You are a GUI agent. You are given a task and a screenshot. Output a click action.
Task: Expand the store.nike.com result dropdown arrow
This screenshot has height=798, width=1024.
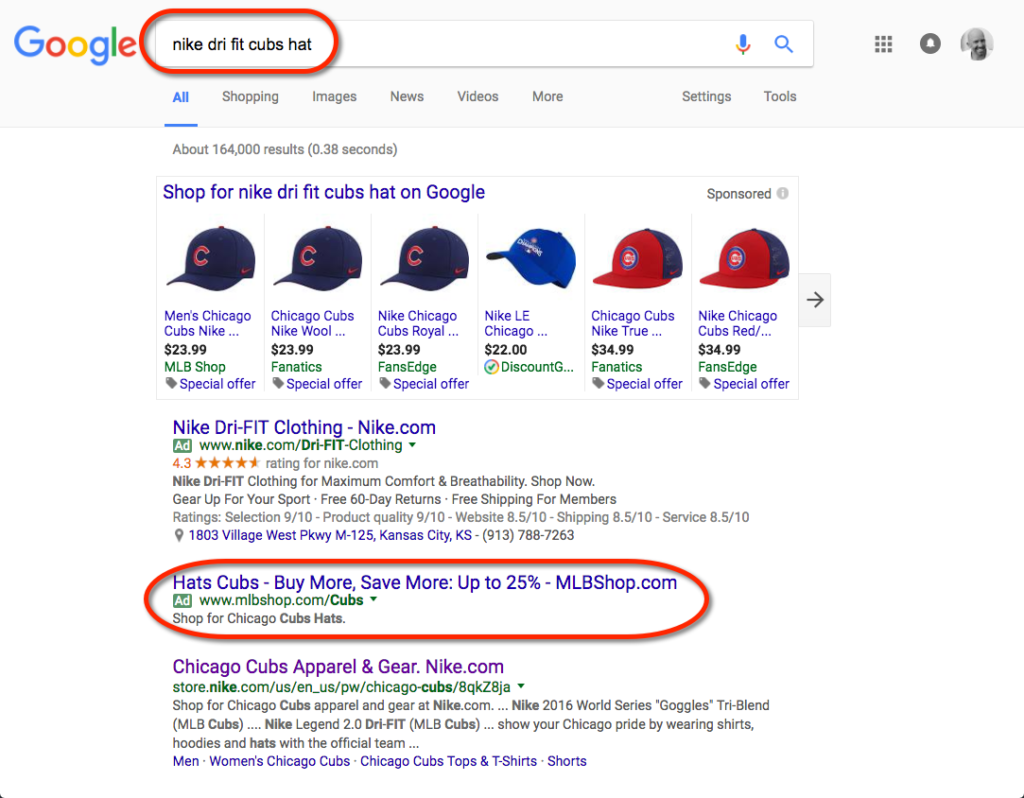point(521,686)
